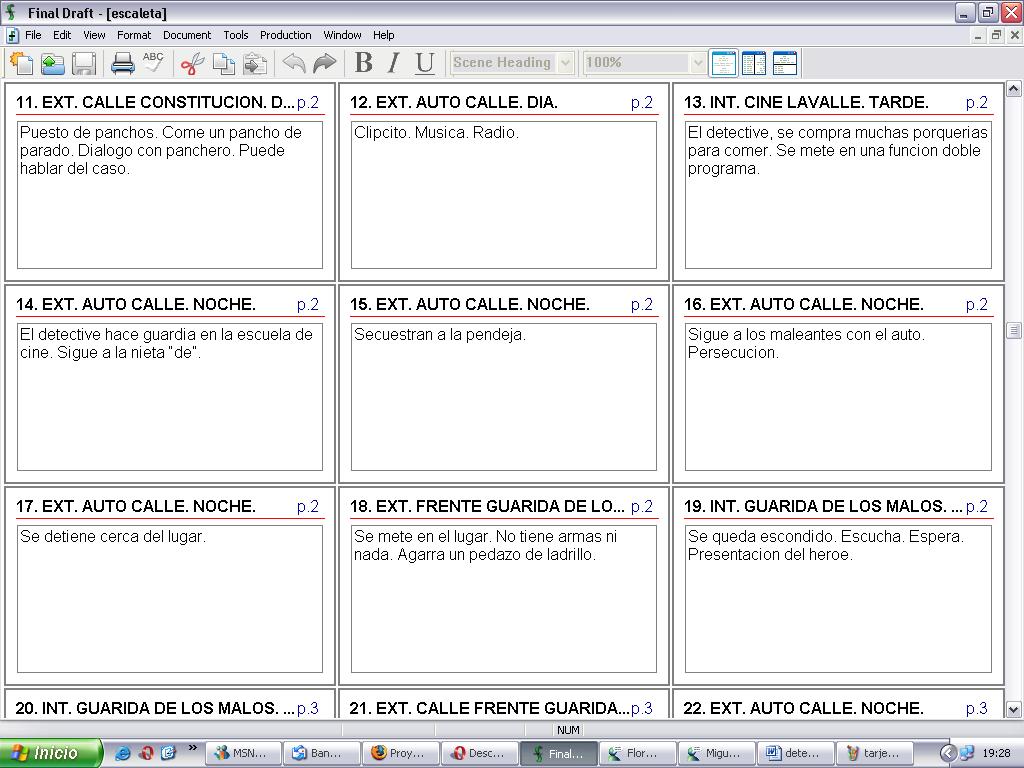The height and width of the screenshot is (768, 1024).
Task: Click summary field of card 17 'Se detiene cerca del lugar.'
Action: click(x=170, y=598)
